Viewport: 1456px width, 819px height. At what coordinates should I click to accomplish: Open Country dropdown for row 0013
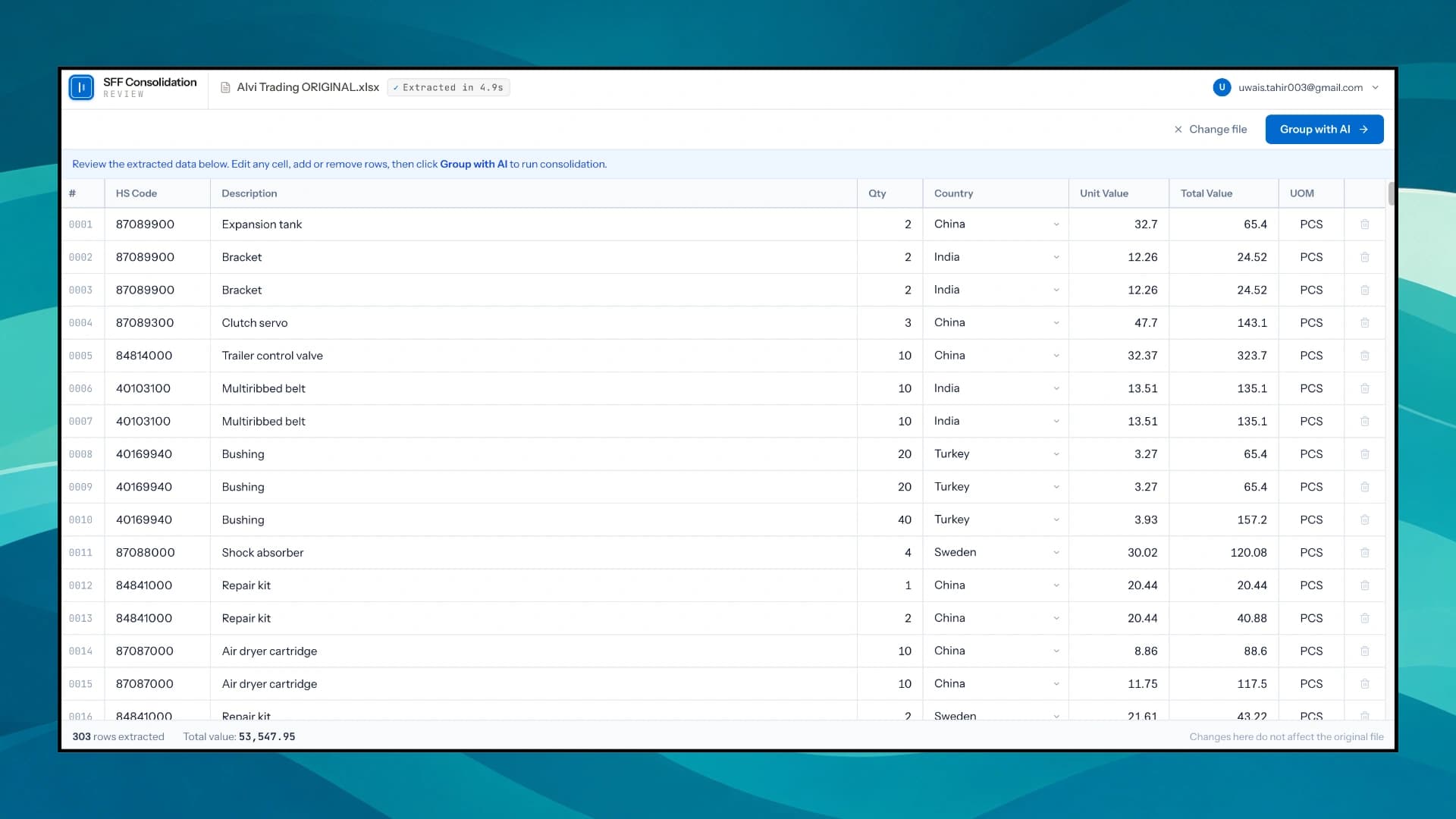(x=996, y=618)
